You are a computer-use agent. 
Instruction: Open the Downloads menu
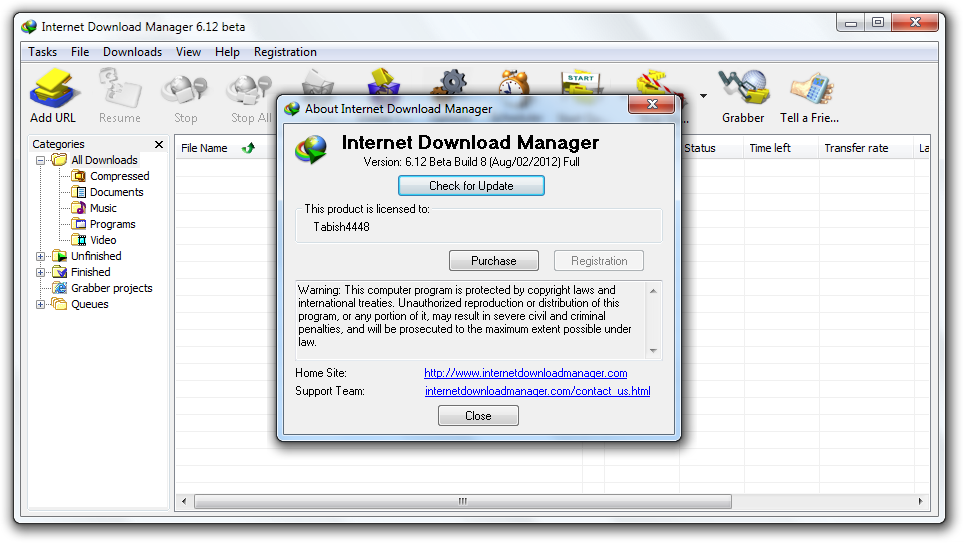coord(132,52)
